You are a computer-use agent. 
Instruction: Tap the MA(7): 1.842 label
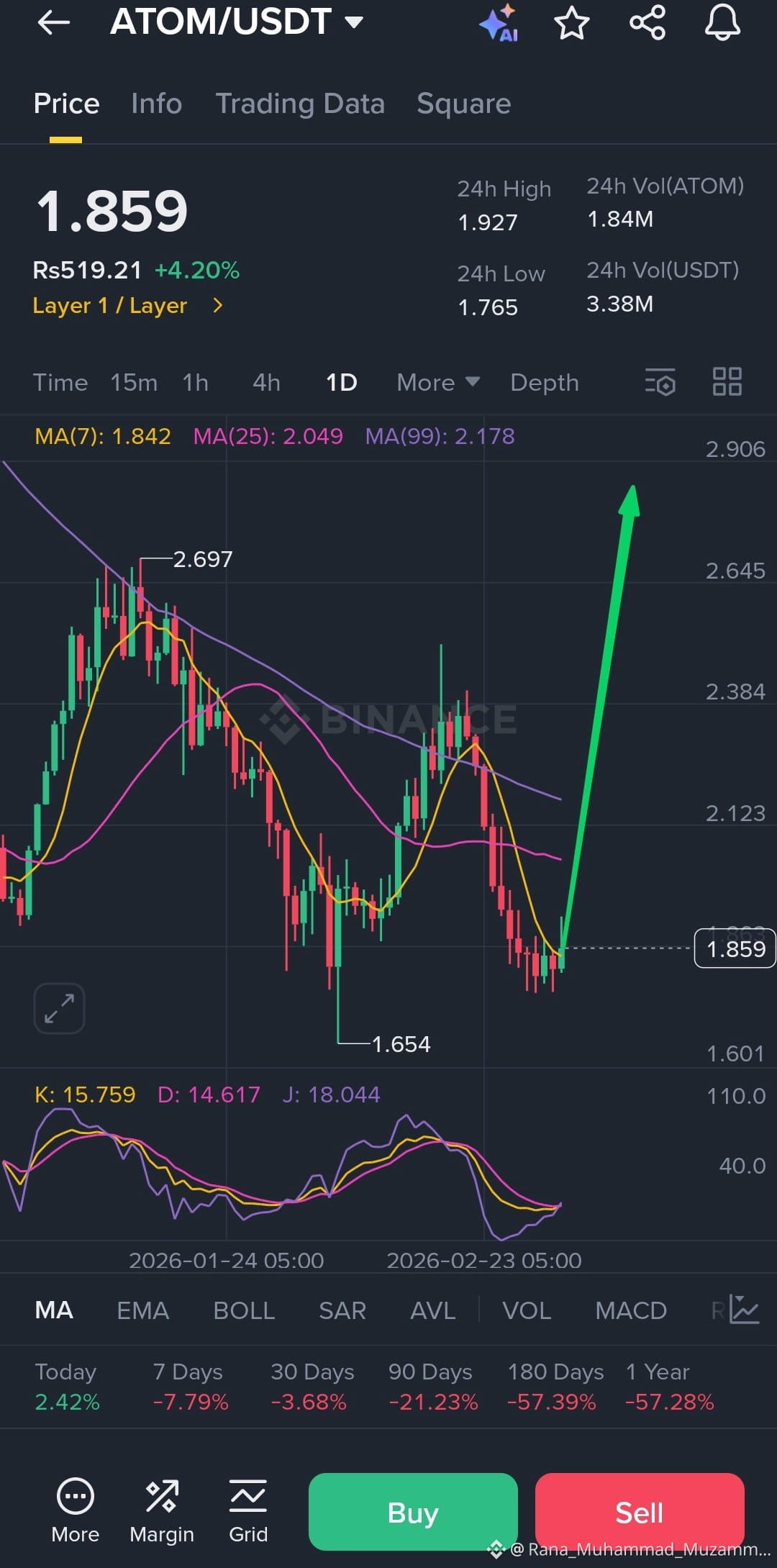tap(103, 436)
